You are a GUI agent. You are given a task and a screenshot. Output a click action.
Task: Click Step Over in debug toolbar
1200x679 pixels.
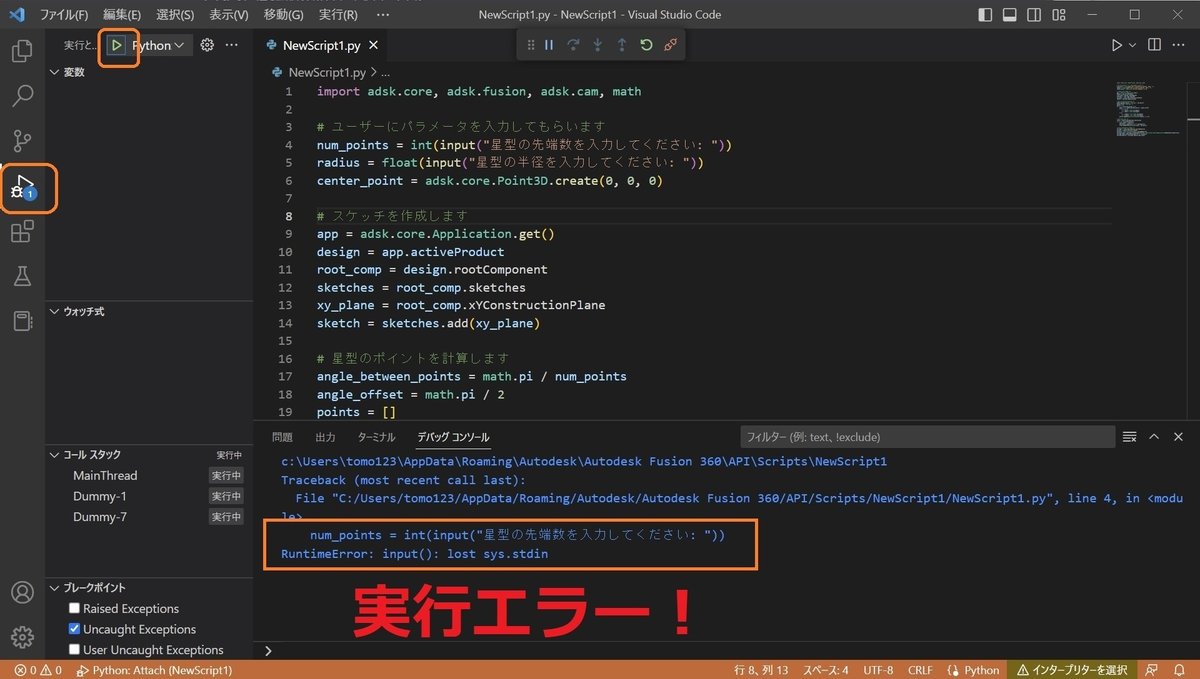point(573,45)
